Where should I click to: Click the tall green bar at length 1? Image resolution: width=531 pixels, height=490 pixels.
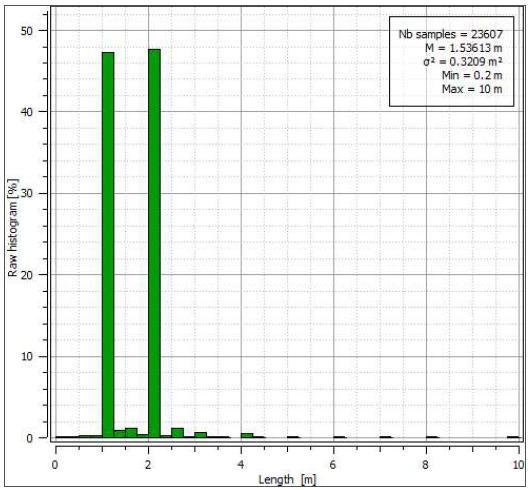[x=108, y=244]
